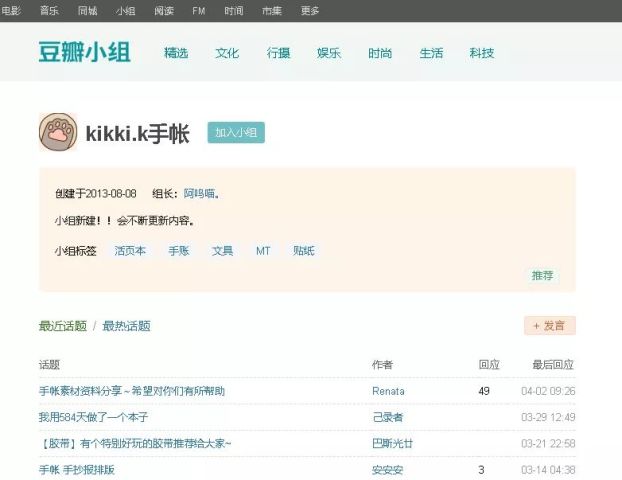Viewport: 622px width, 480px height.
Task: Open 电影 in top navigation bar
Action: (11, 11)
